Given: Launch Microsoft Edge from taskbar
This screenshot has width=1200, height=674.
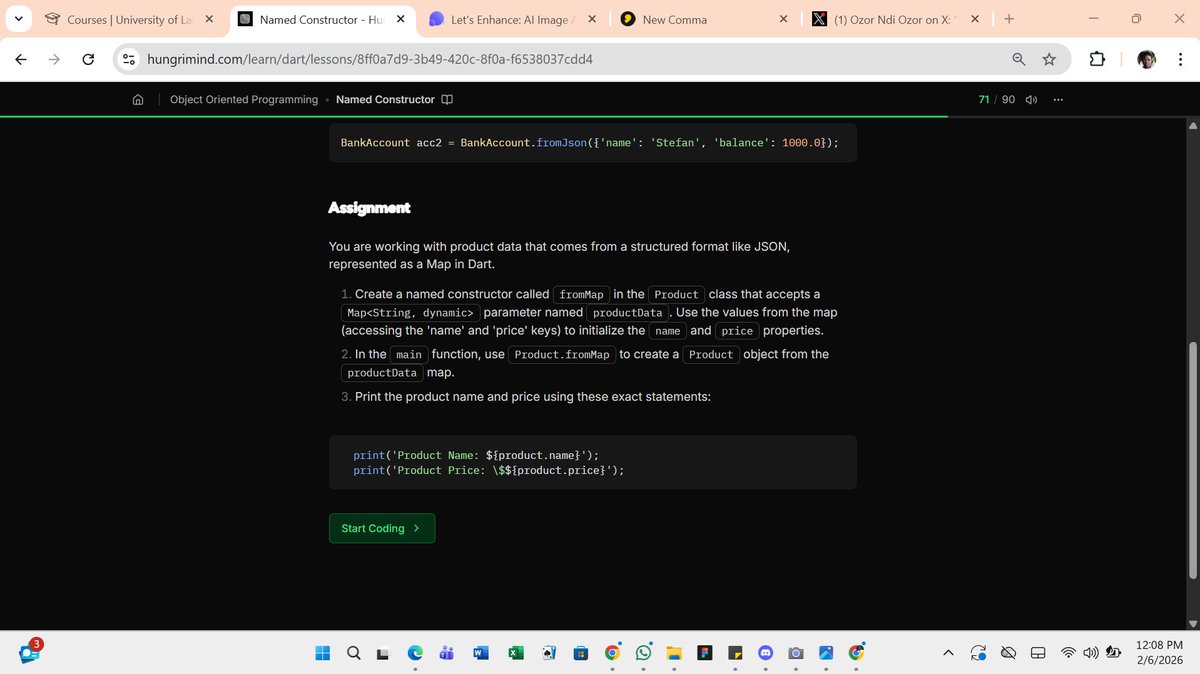Looking at the screenshot, I should (415, 653).
